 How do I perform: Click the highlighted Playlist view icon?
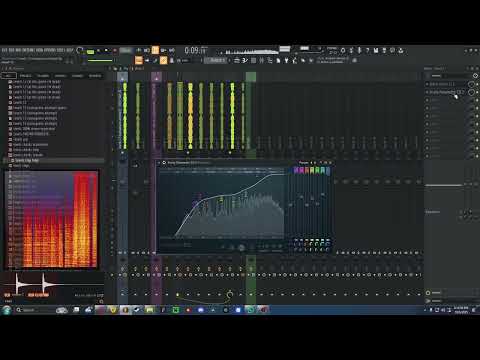pyautogui.click(x=139, y=60)
